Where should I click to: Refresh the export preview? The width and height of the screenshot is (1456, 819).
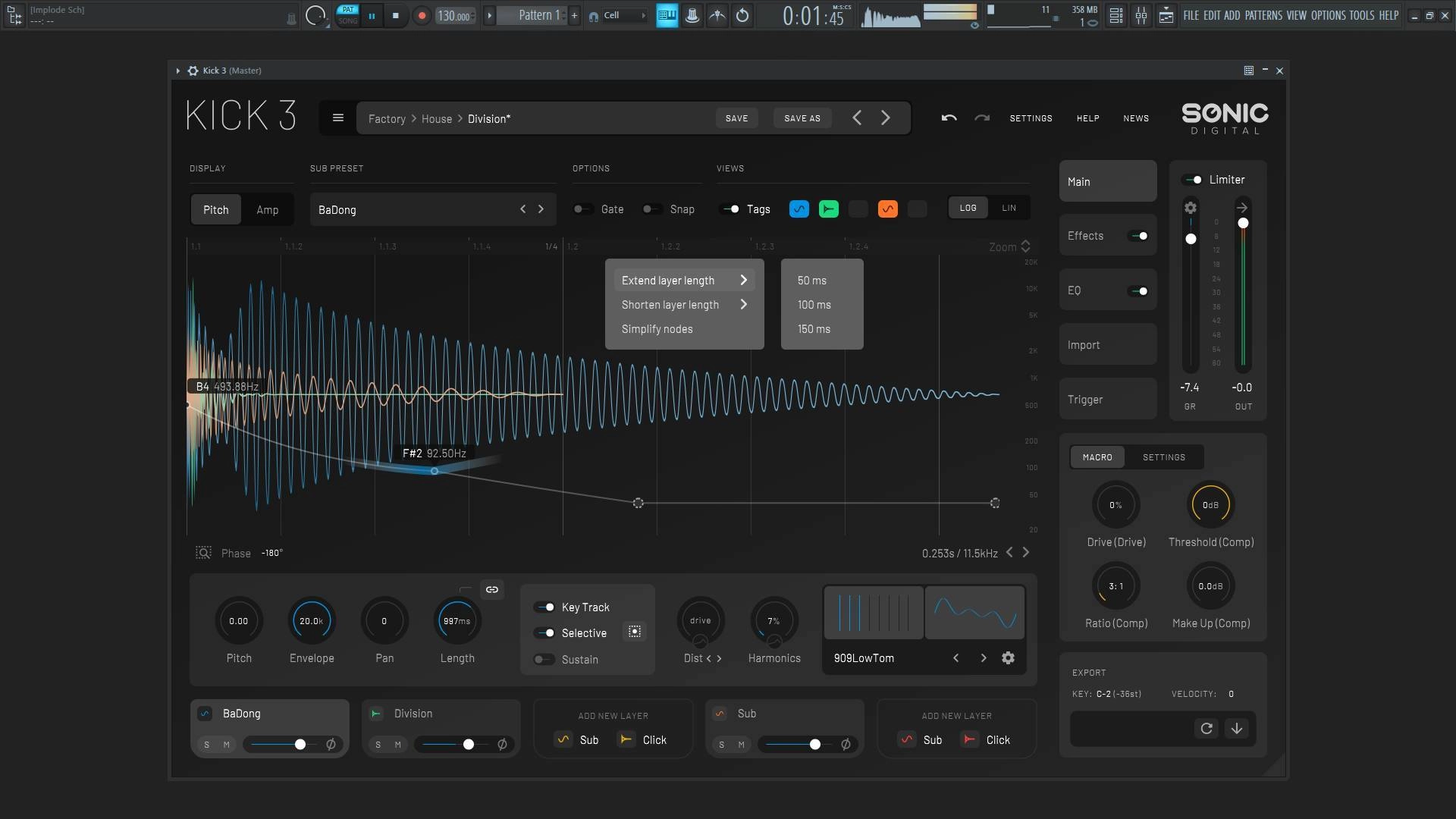tap(1207, 728)
